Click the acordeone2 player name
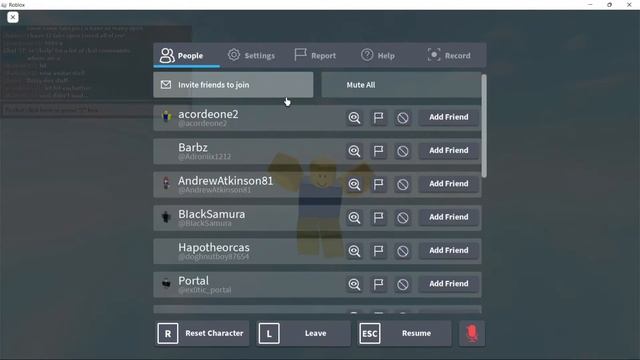 coord(208,114)
